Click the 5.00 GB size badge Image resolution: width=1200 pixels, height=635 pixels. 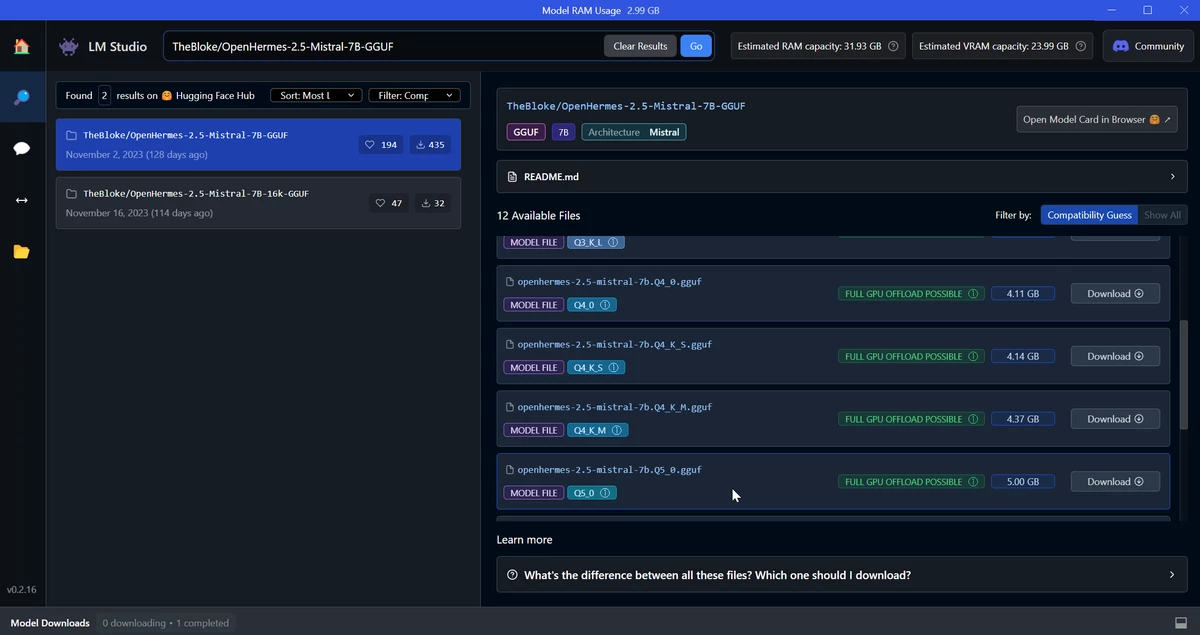[1023, 482]
